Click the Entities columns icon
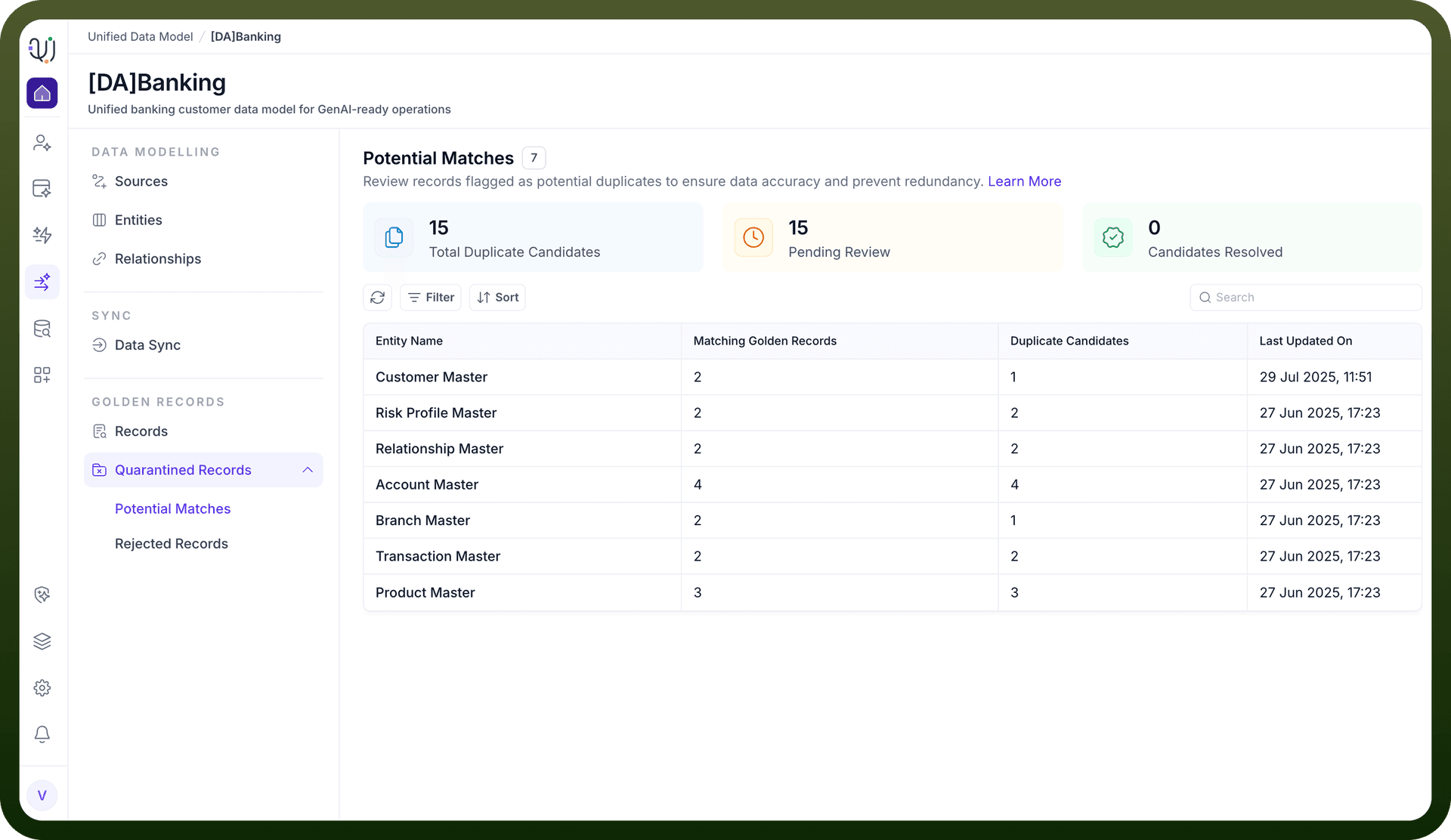The image size is (1451, 840). coord(99,220)
